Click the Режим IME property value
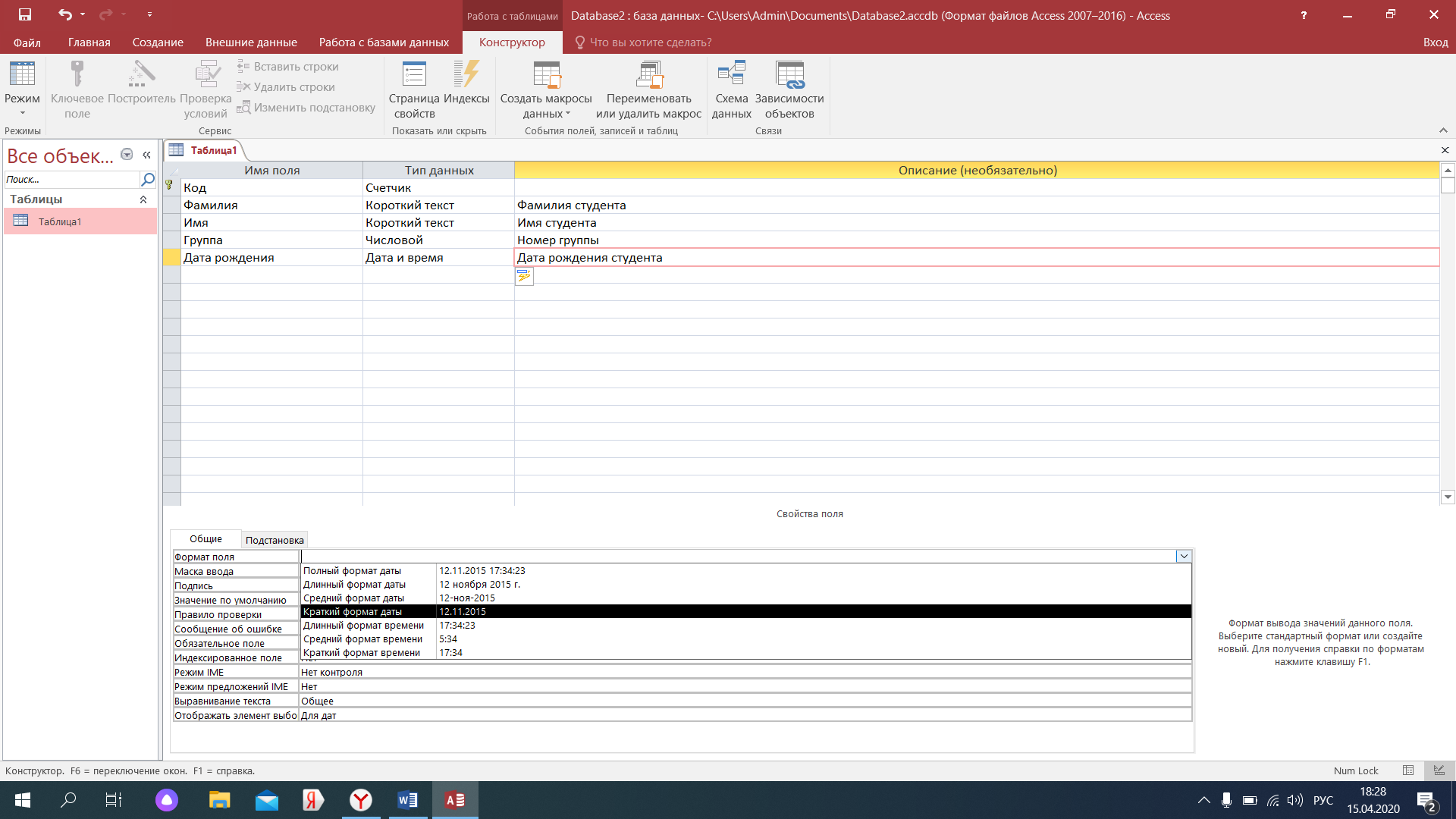The height and width of the screenshot is (819, 1456). [x=745, y=673]
